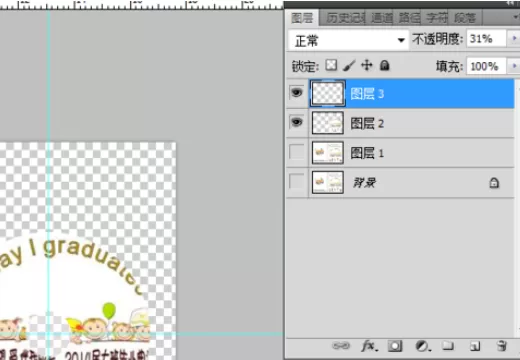Click link layers chain icon
This screenshot has width=520, height=360.
pyautogui.click(x=341, y=346)
